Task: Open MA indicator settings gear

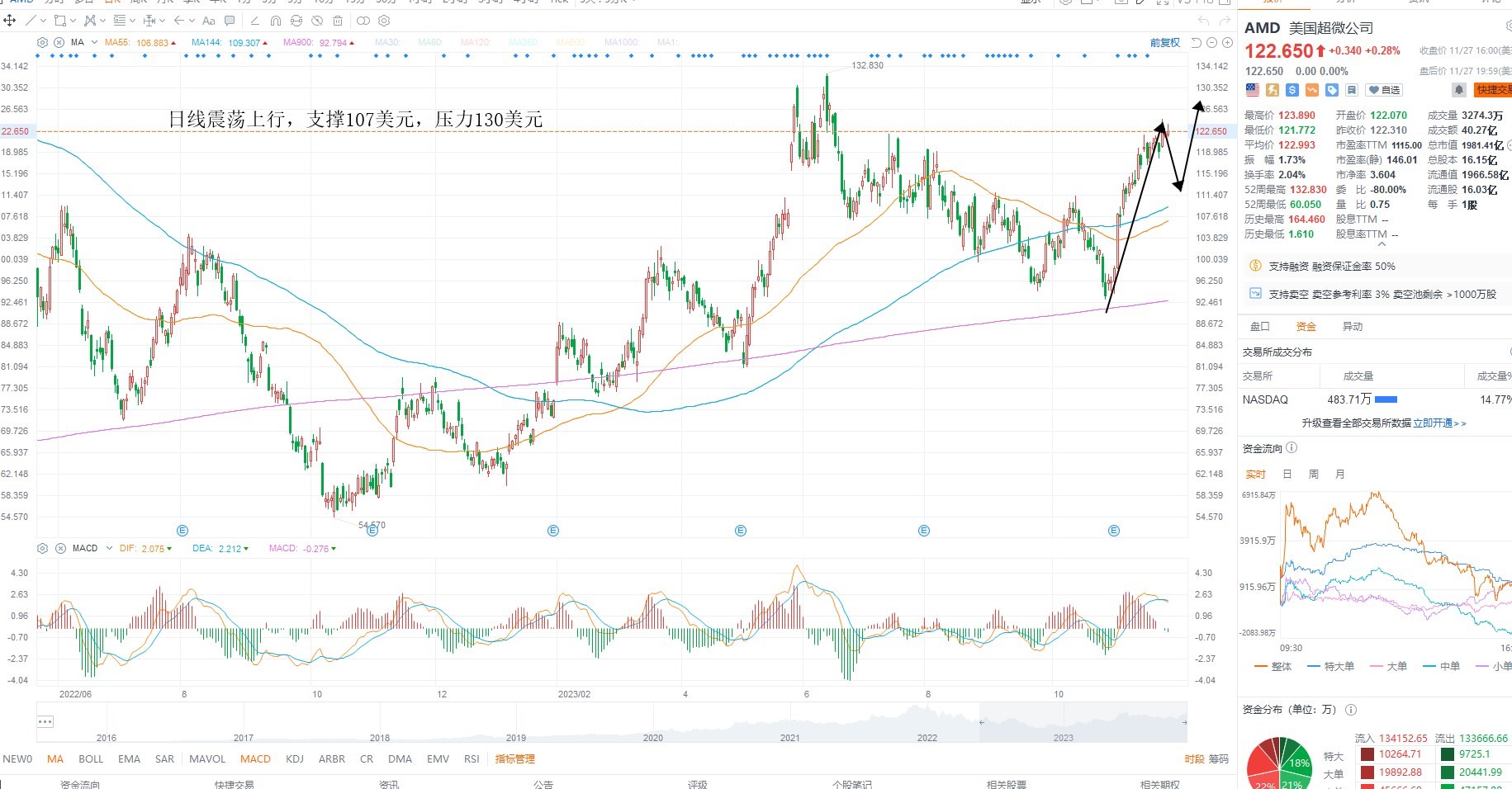Action: (x=43, y=42)
